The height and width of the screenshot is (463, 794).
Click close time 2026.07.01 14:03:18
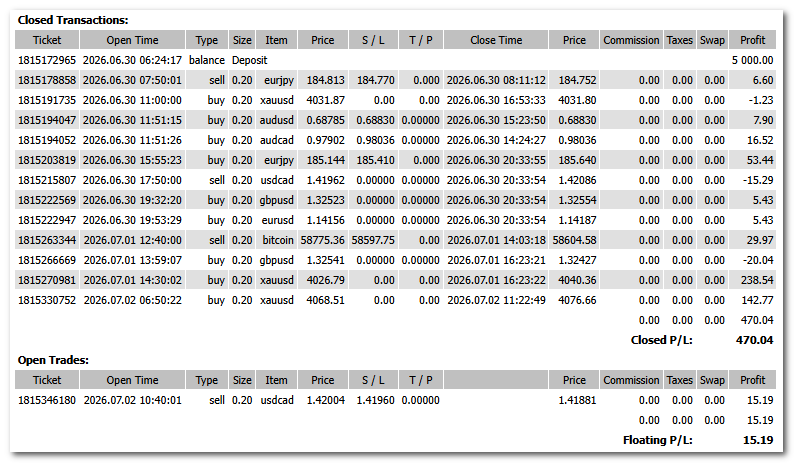tap(496, 240)
